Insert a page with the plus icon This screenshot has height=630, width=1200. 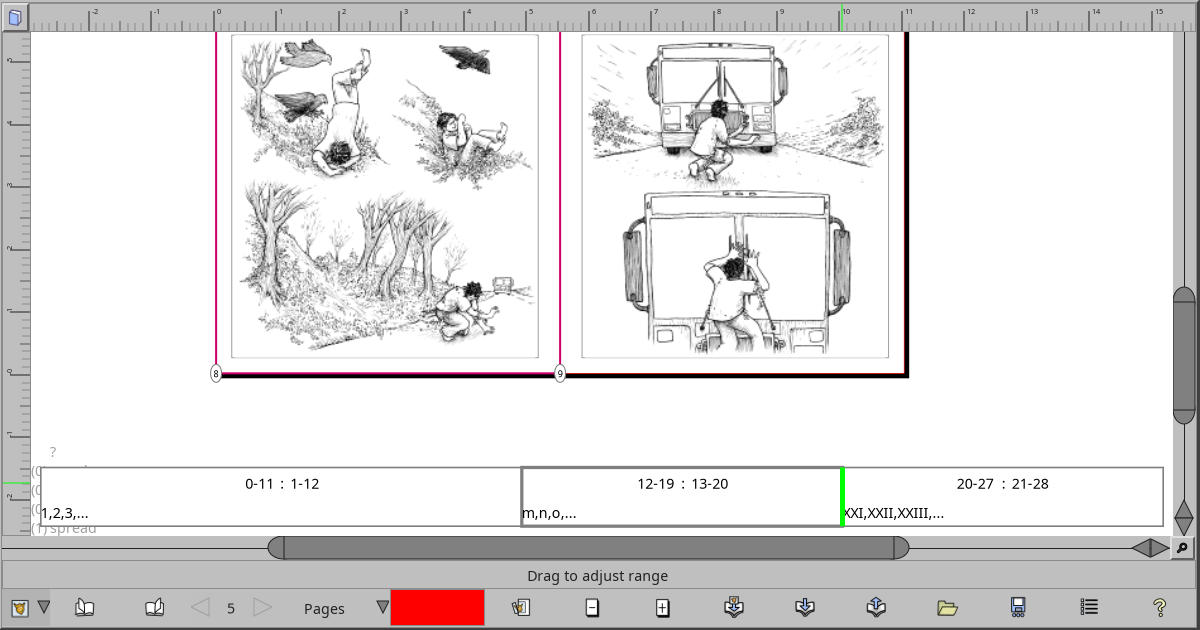click(663, 607)
